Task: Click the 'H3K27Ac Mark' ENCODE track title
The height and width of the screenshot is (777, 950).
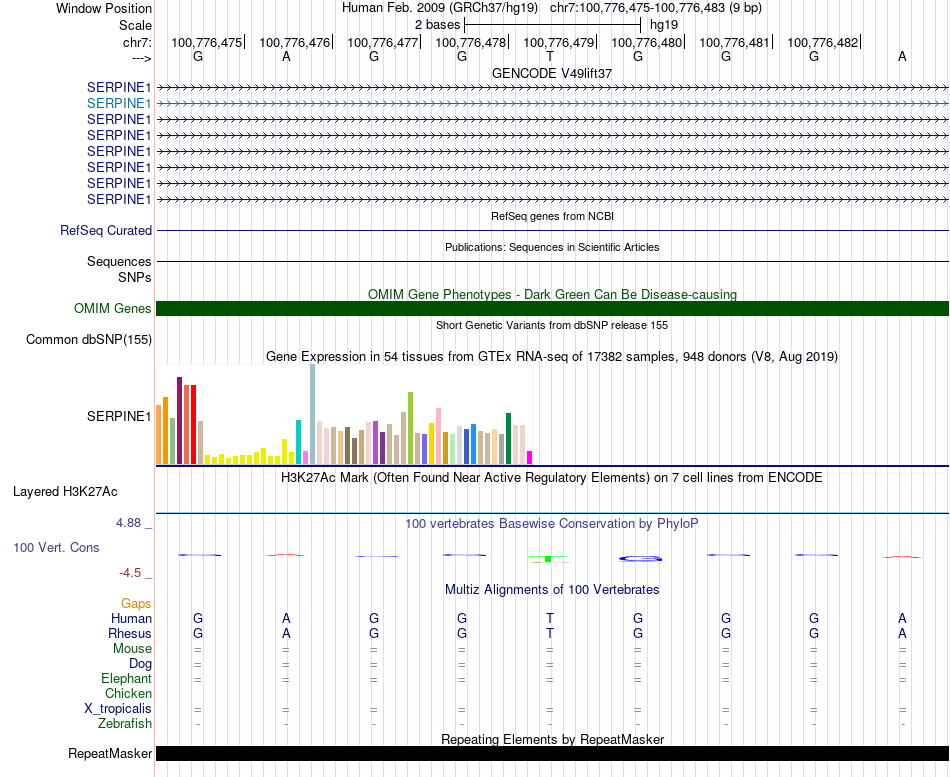Action: tap(552, 478)
